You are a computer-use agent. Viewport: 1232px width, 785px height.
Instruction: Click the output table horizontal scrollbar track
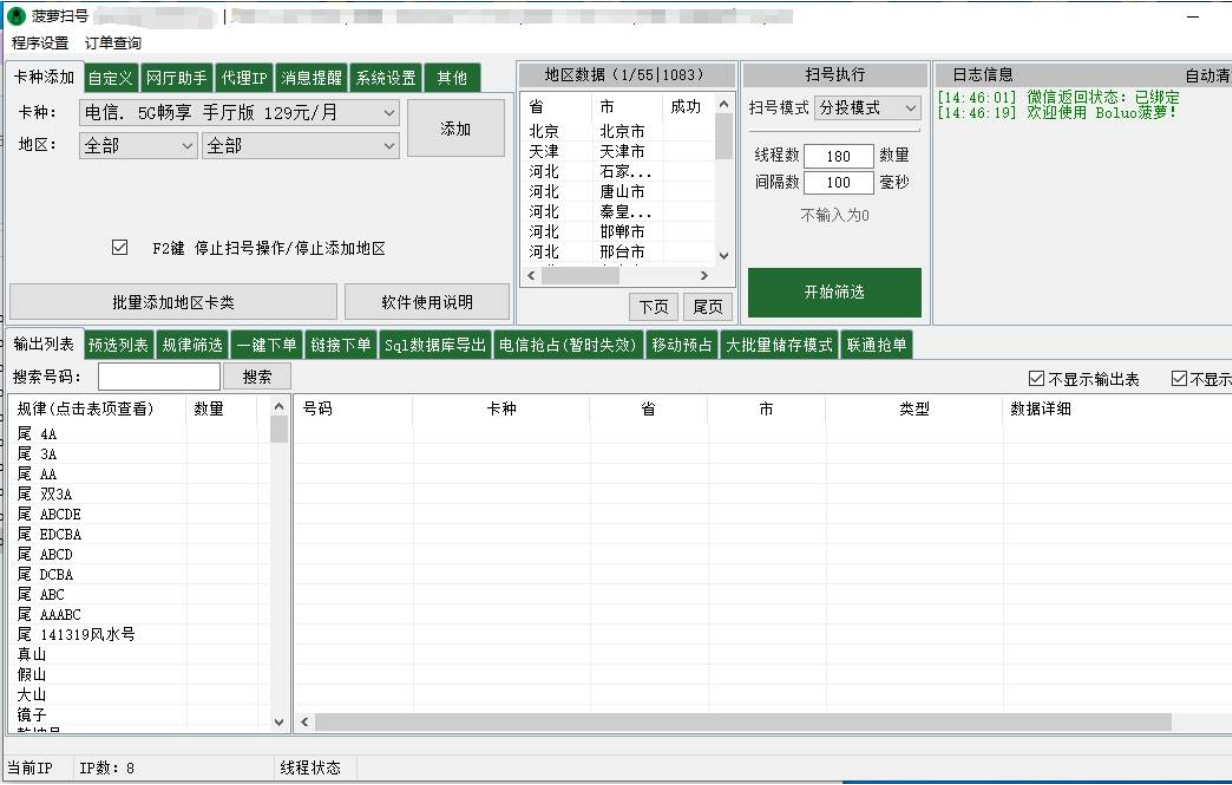742,722
